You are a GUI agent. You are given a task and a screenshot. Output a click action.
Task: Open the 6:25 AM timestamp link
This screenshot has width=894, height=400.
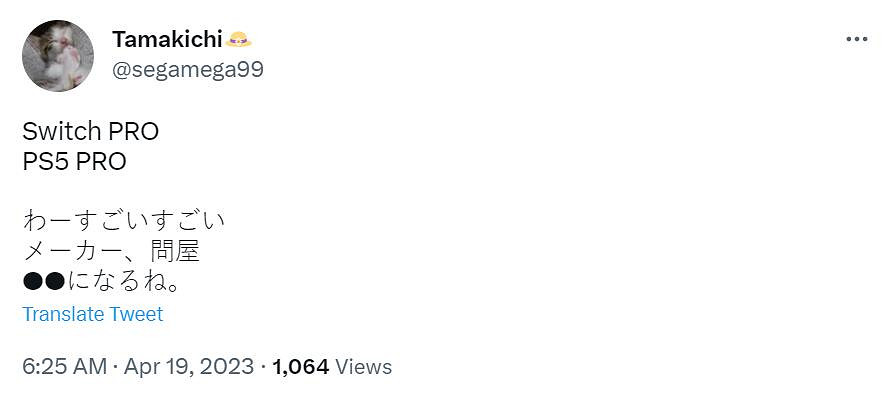point(64,367)
